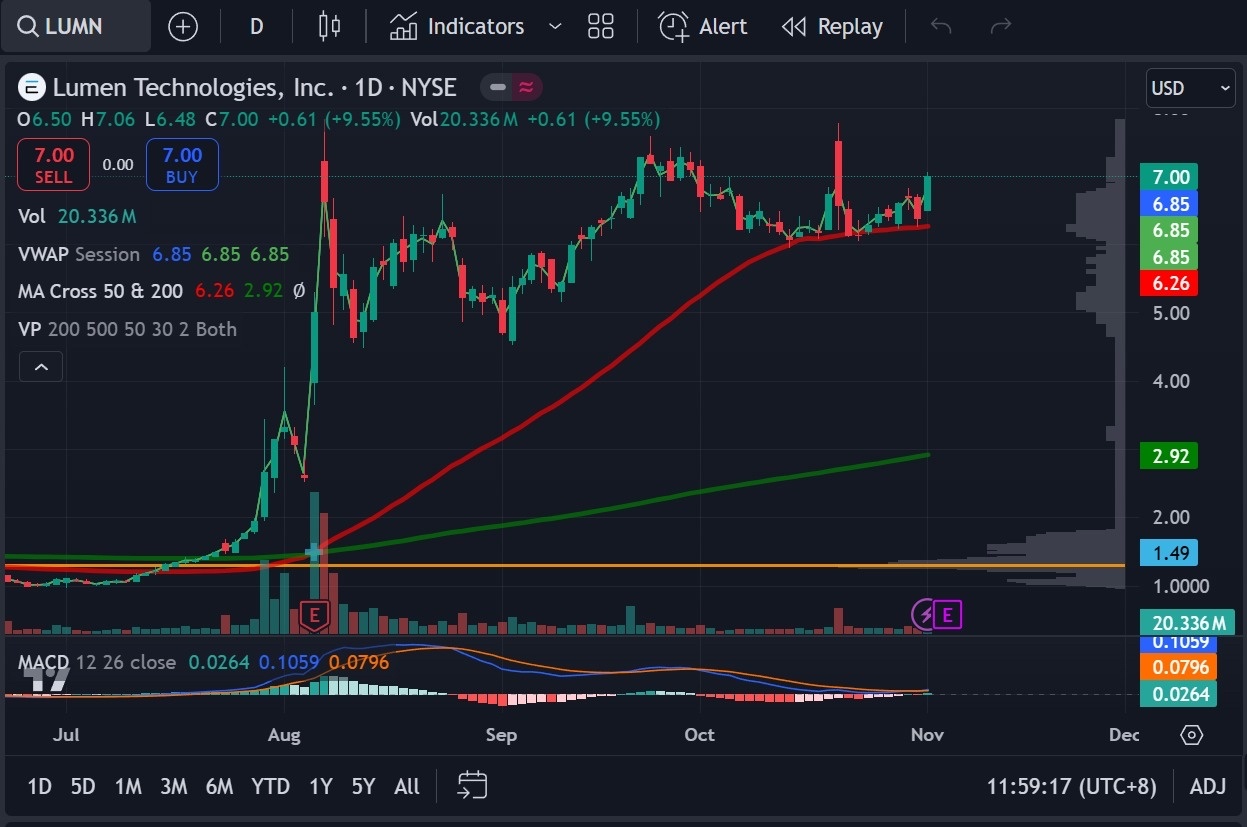The width and height of the screenshot is (1247, 827).
Task: Open the USD currency dropdown
Action: pyautogui.click(x=1191, y=88)
